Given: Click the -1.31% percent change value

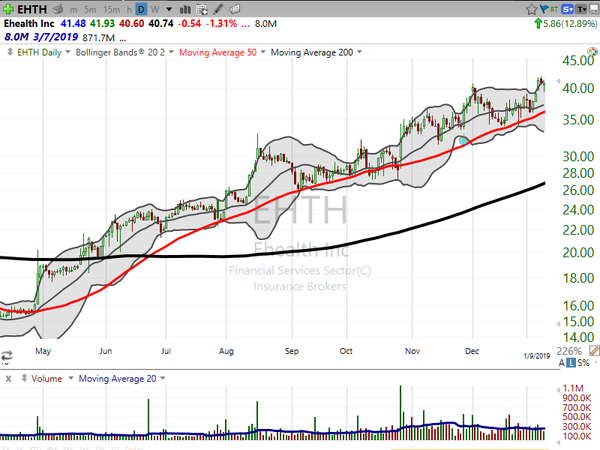Looking at the screenshot, I should click(222, 24).
